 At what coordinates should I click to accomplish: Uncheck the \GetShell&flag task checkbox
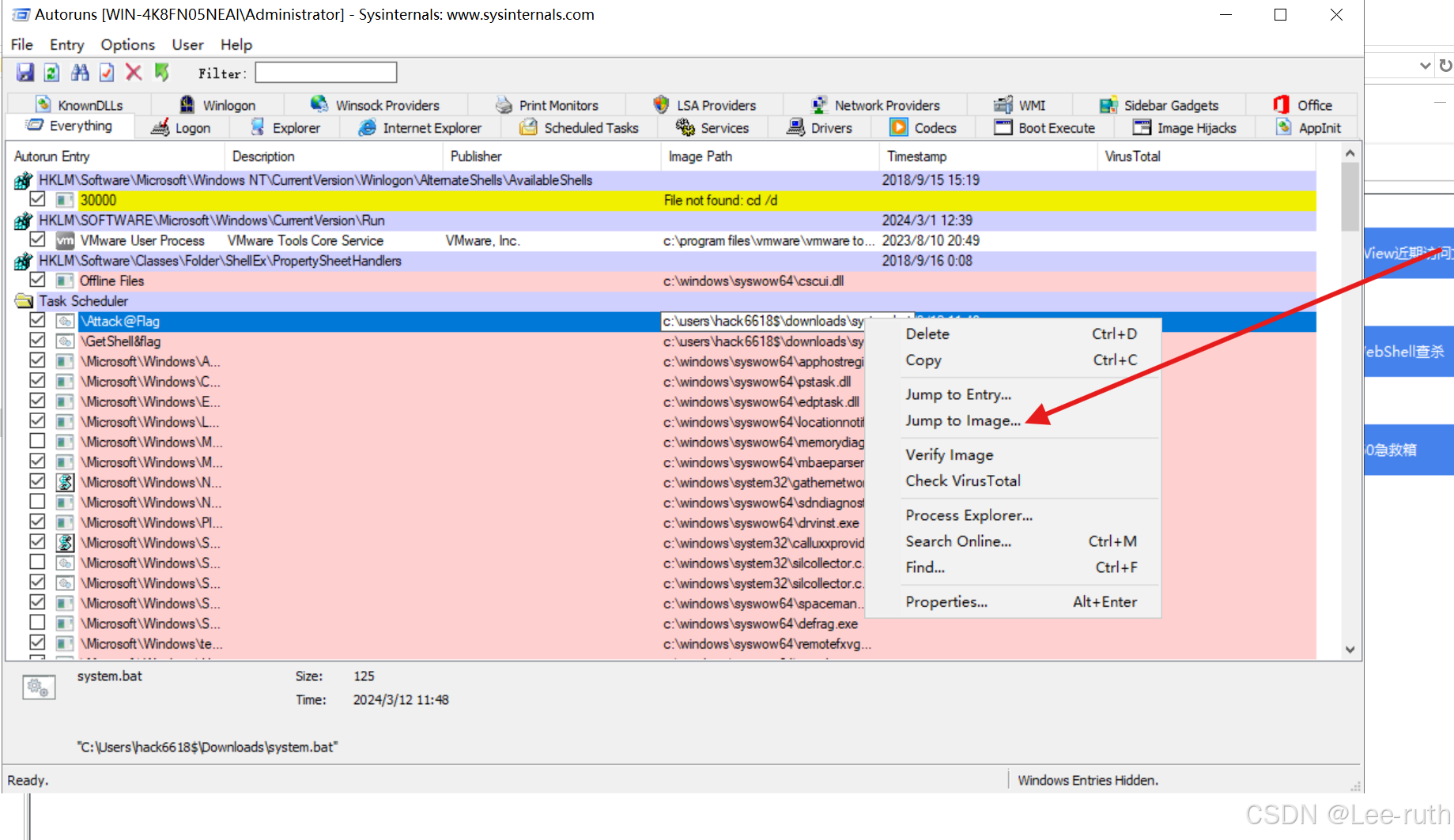[37, 341]
